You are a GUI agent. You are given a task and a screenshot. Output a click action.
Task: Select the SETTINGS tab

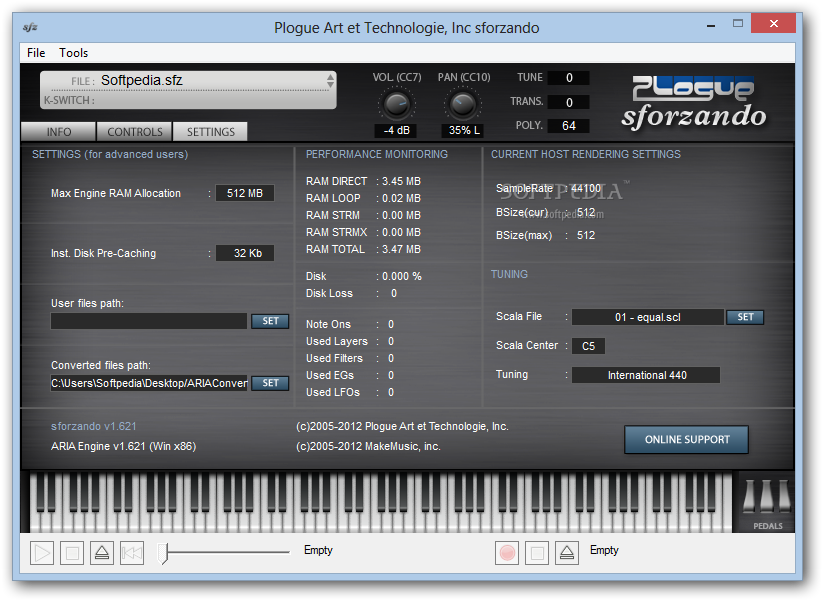(x=210, y=132)
